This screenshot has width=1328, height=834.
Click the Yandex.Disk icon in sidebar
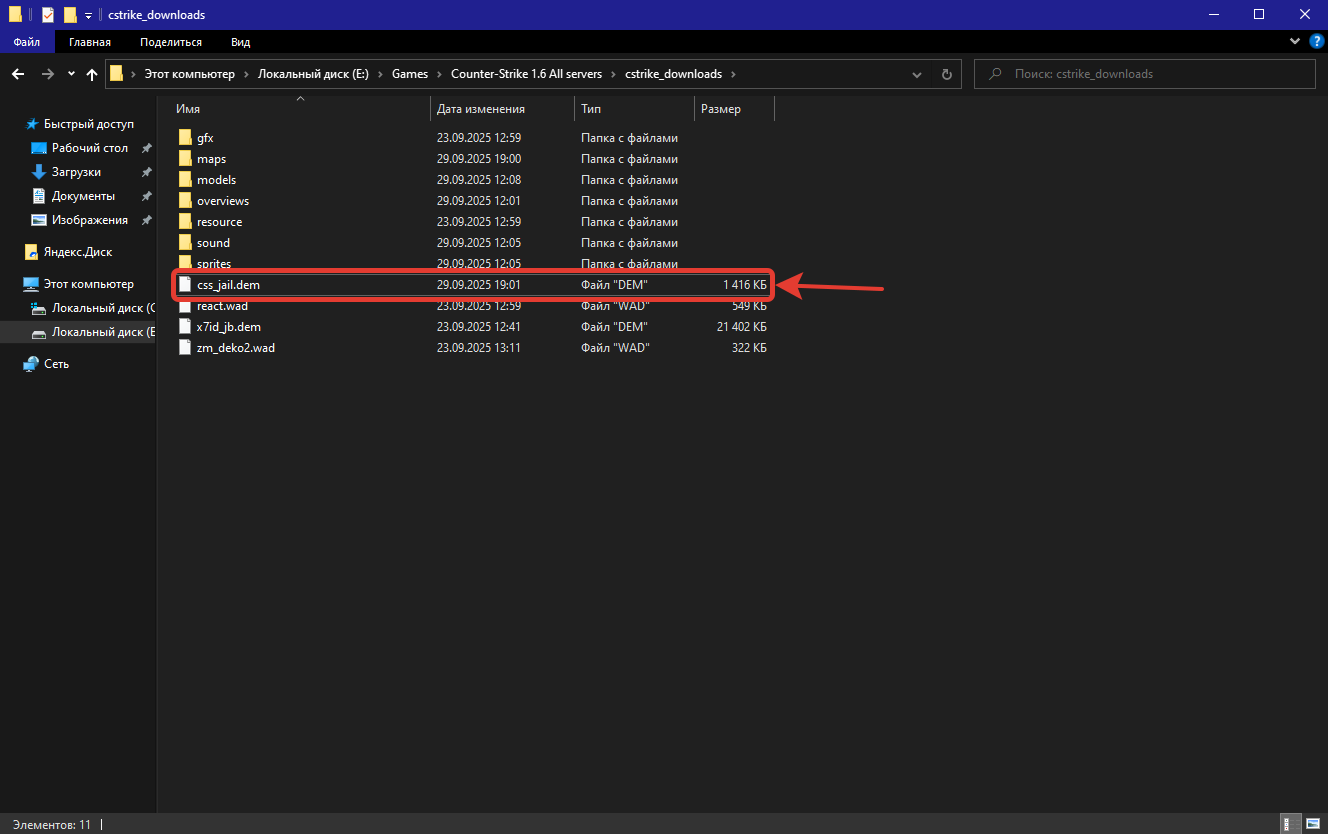tap(31, 252)
